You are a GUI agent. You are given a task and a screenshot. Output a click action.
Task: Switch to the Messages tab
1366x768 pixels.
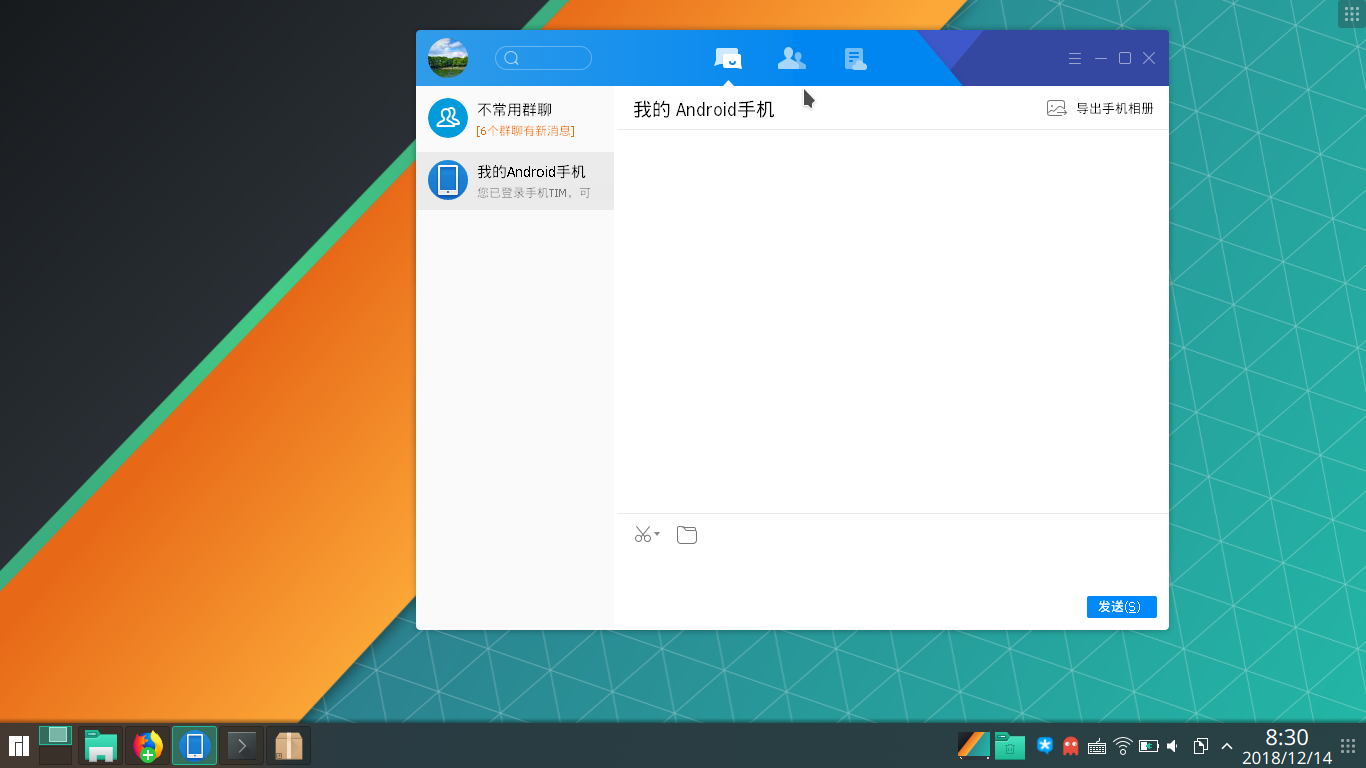(727, 58)
